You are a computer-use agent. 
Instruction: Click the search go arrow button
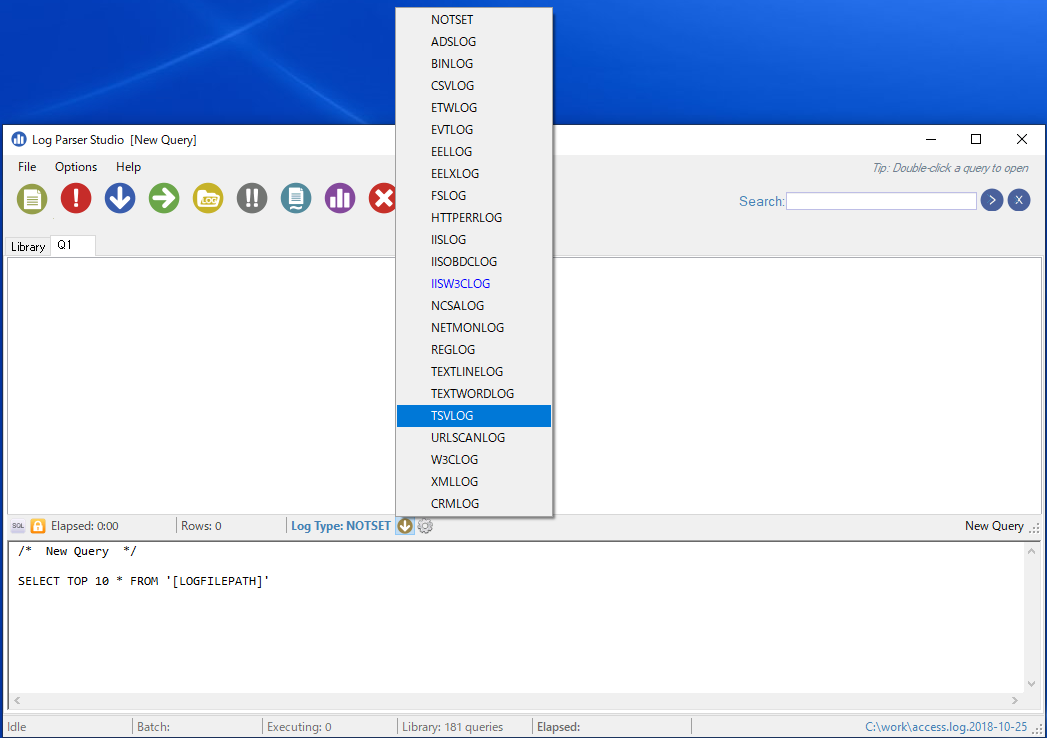point(992,200)
